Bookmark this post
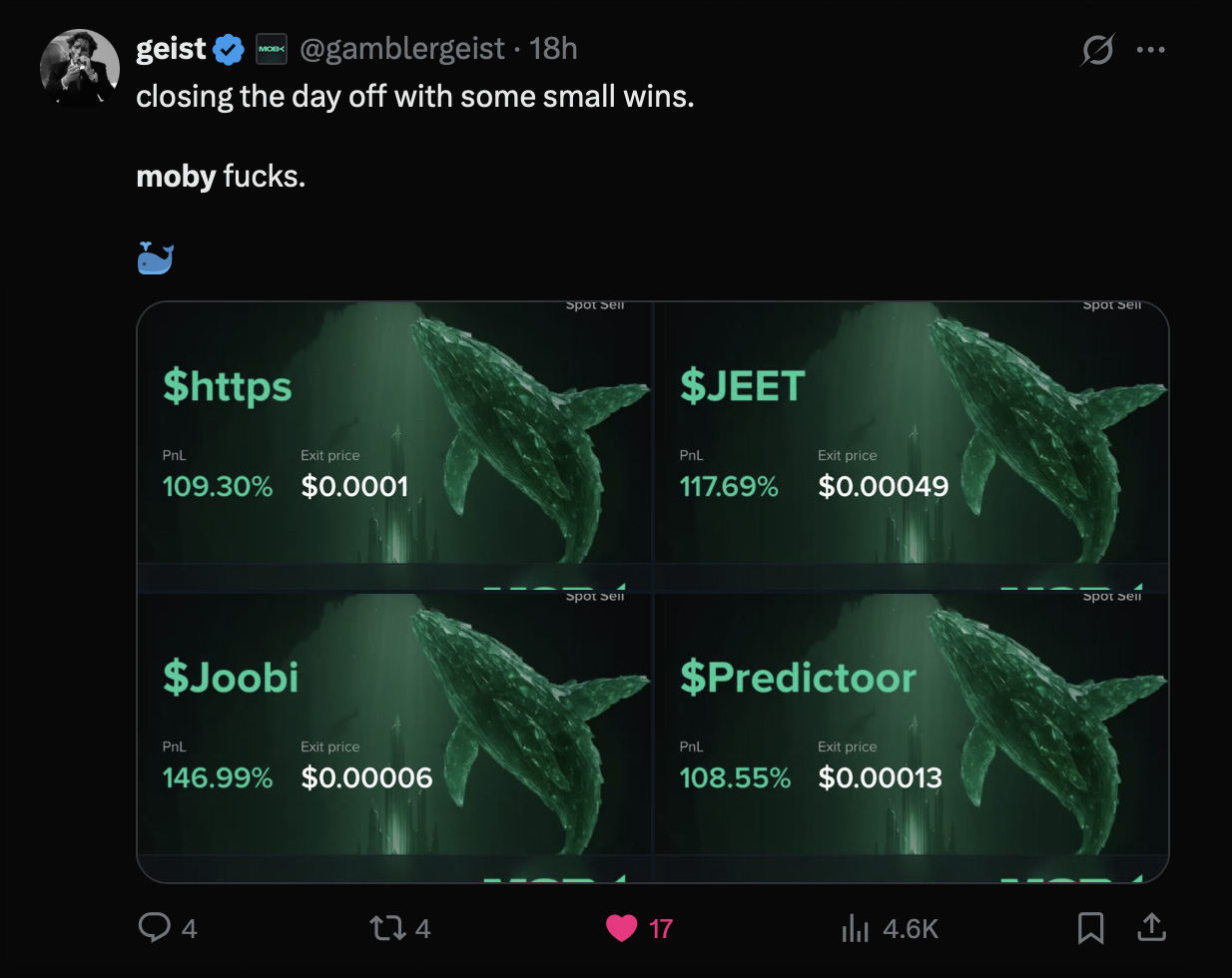The image size is (1232, 978). [1090, 928]
